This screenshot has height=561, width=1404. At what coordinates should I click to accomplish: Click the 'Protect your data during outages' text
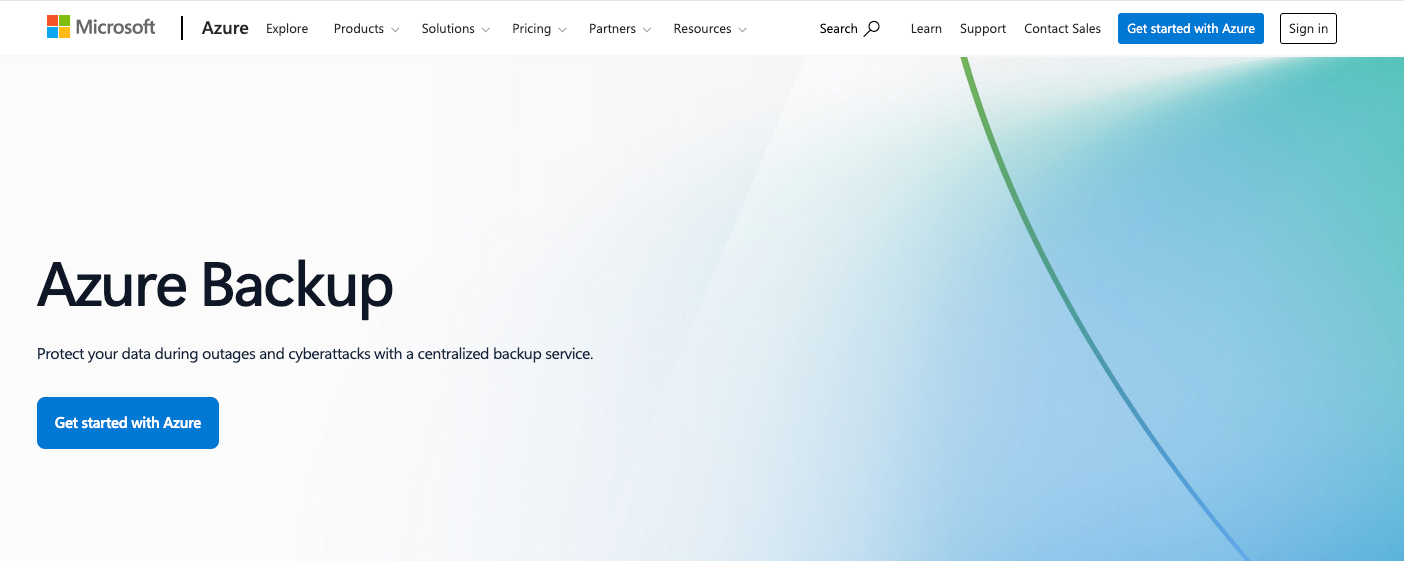tap(315, 354)
